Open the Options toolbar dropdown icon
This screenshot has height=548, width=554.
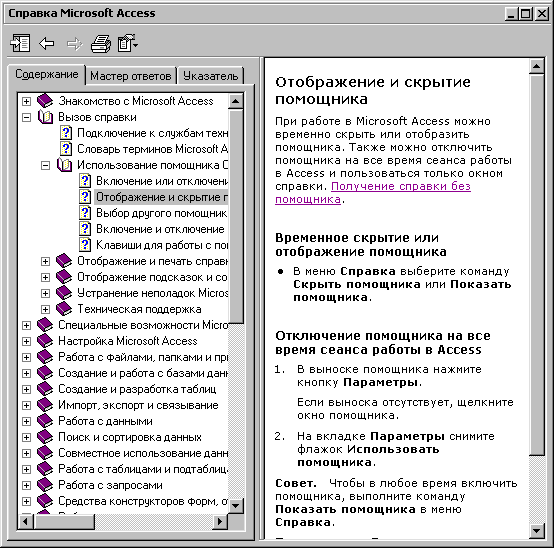click(x=128, y=43)
